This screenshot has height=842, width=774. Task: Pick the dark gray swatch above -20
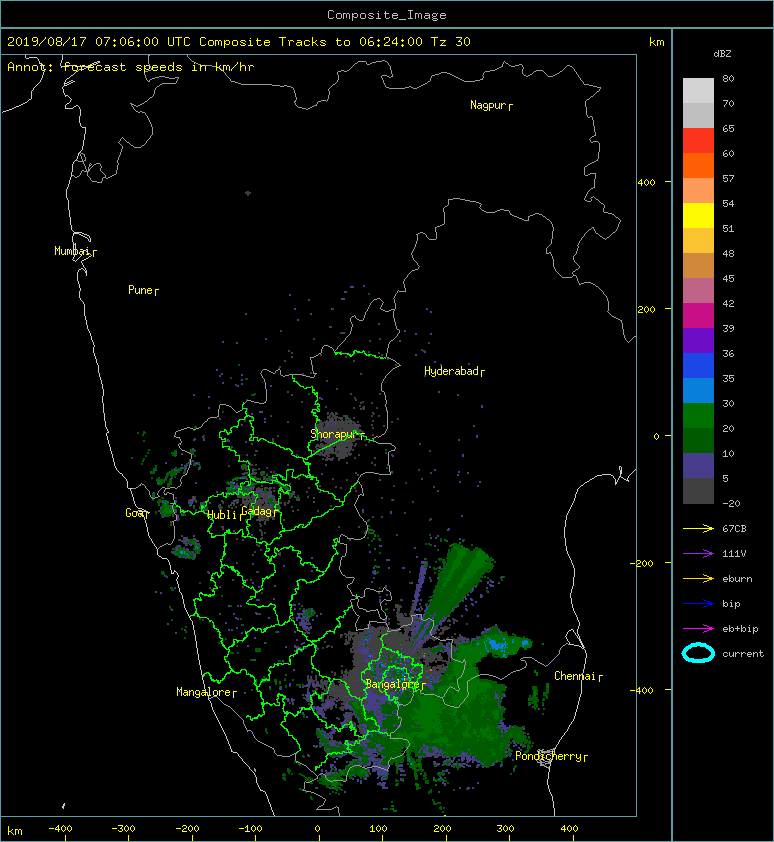(x=698, y=490)
